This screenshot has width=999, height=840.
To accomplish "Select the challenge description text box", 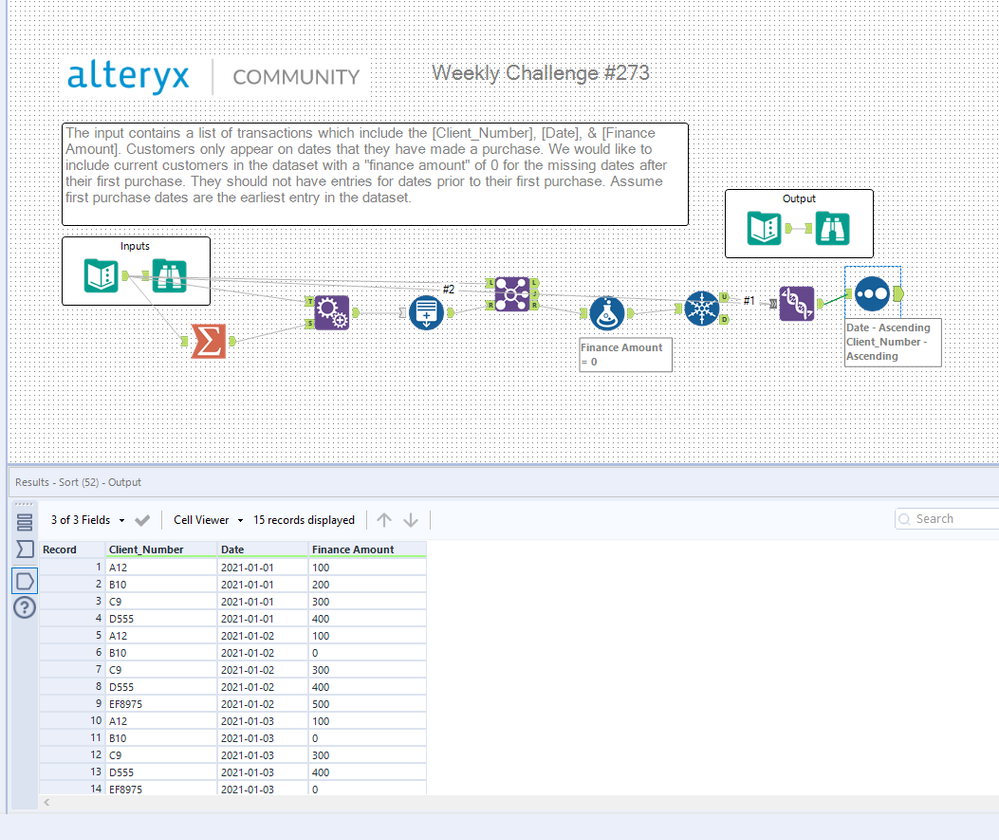I will click(375, 174).
